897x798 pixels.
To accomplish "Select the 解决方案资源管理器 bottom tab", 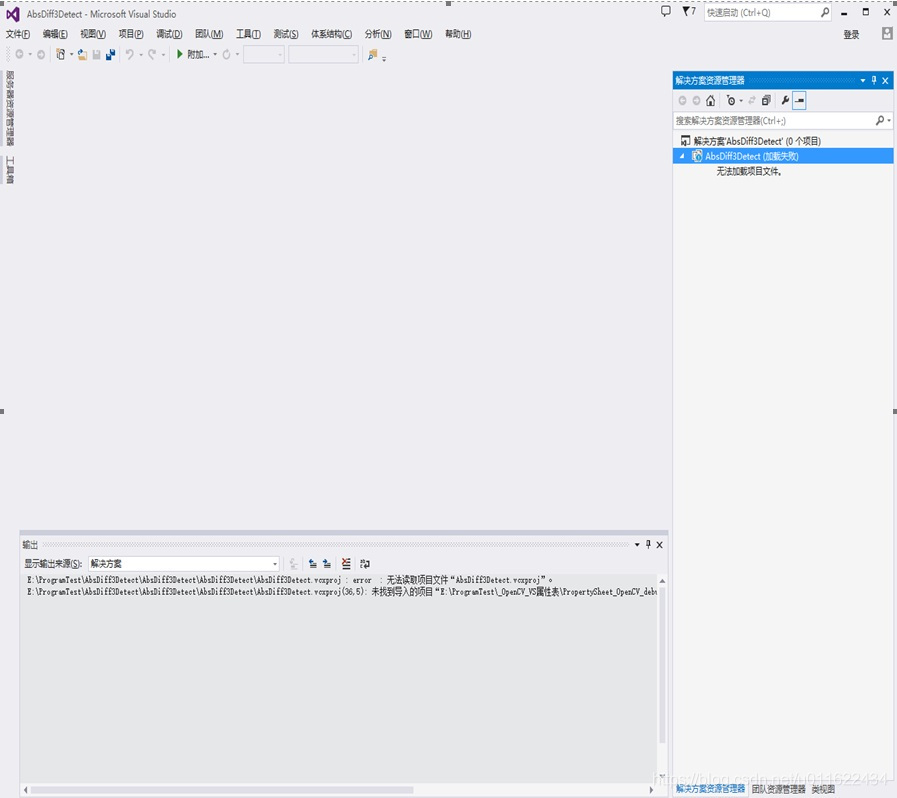I will [x=711, y=789].
